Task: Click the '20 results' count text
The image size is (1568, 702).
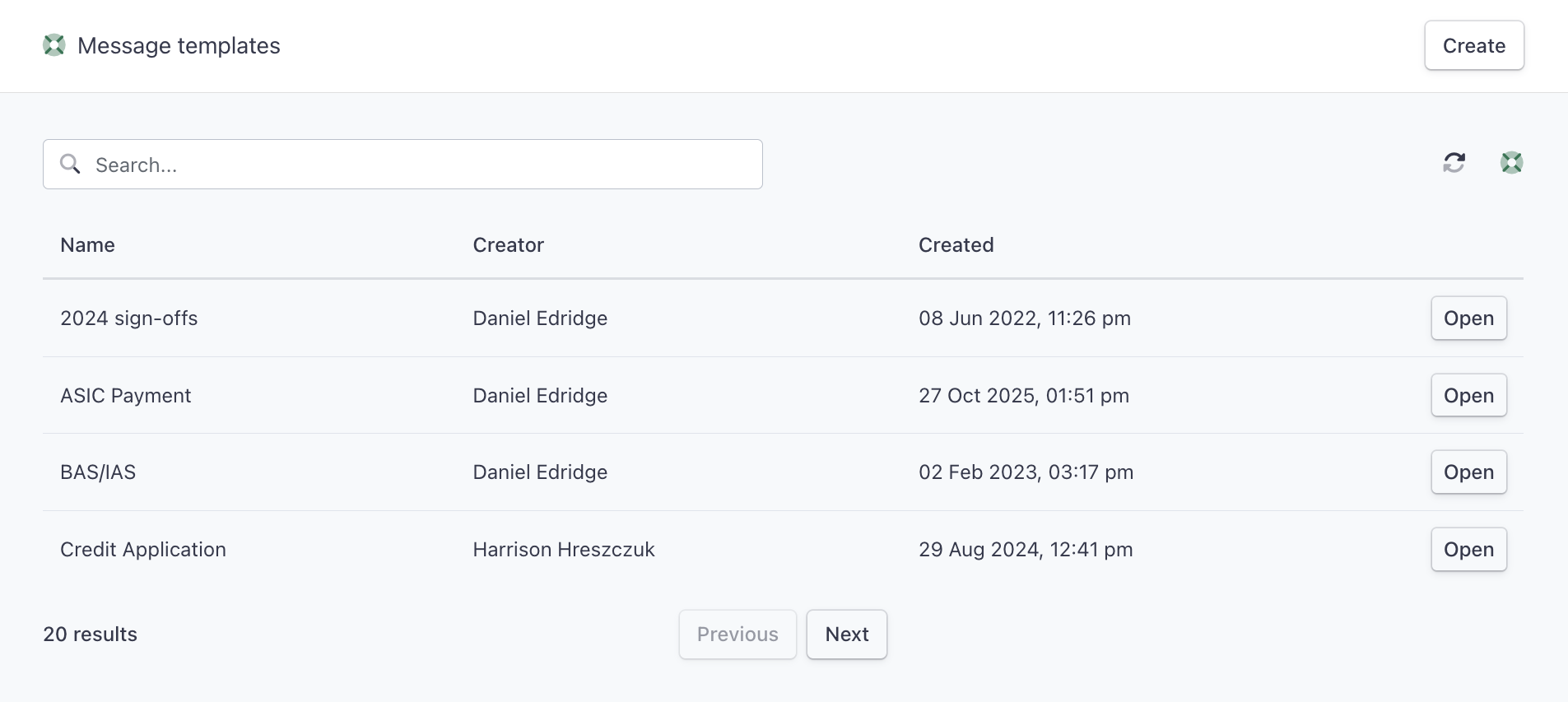Action: [x=91, y=635]
